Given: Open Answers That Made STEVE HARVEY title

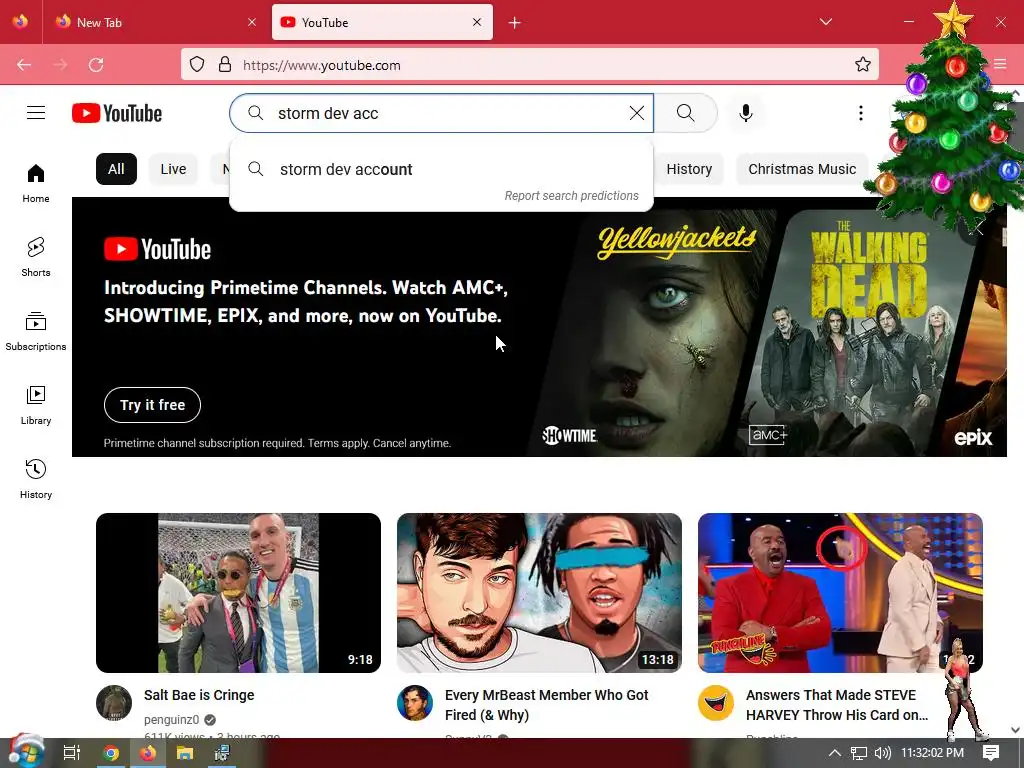Looking at the screenshot, I should point(837,705).
